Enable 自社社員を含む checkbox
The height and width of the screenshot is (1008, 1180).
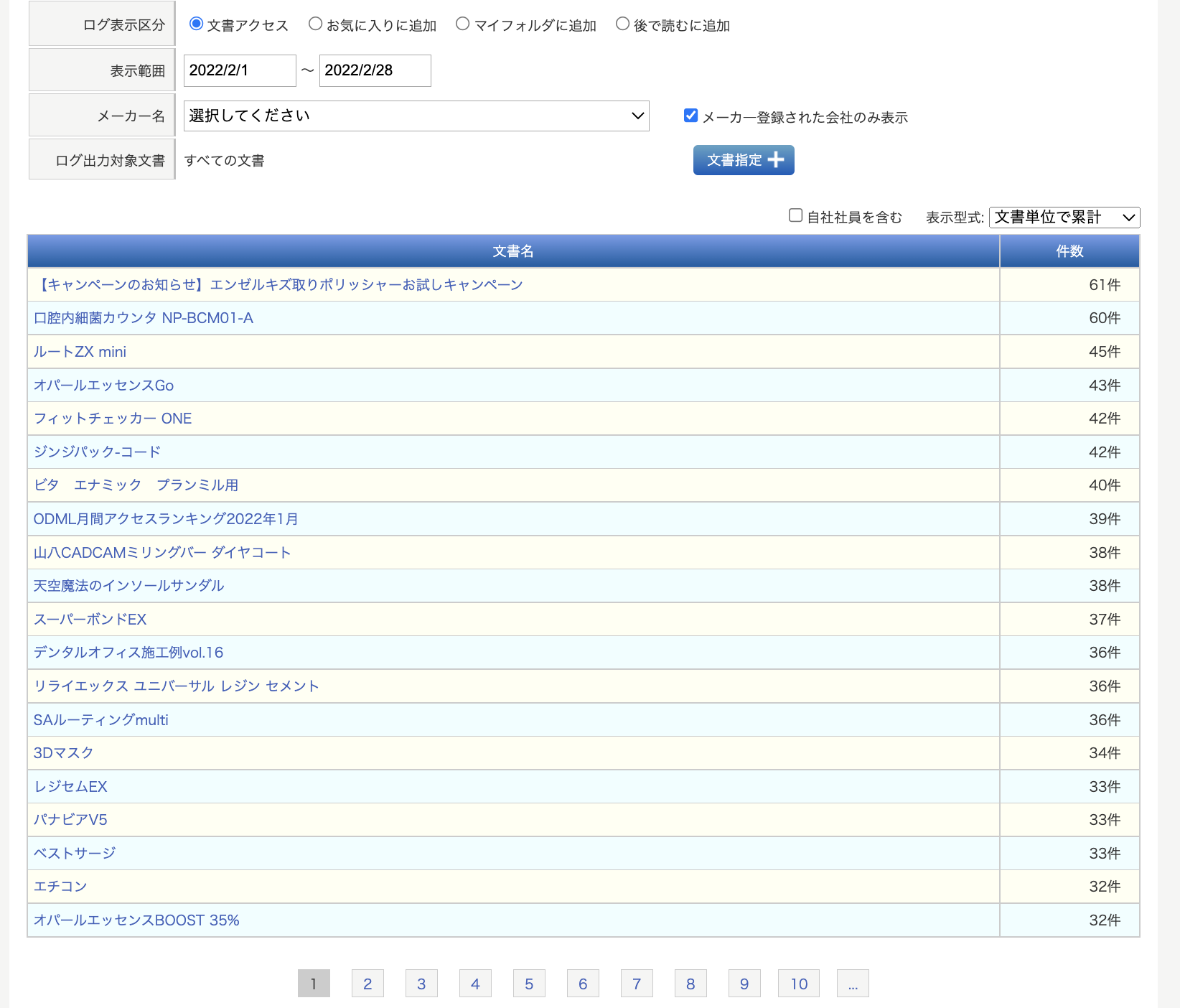795,215
